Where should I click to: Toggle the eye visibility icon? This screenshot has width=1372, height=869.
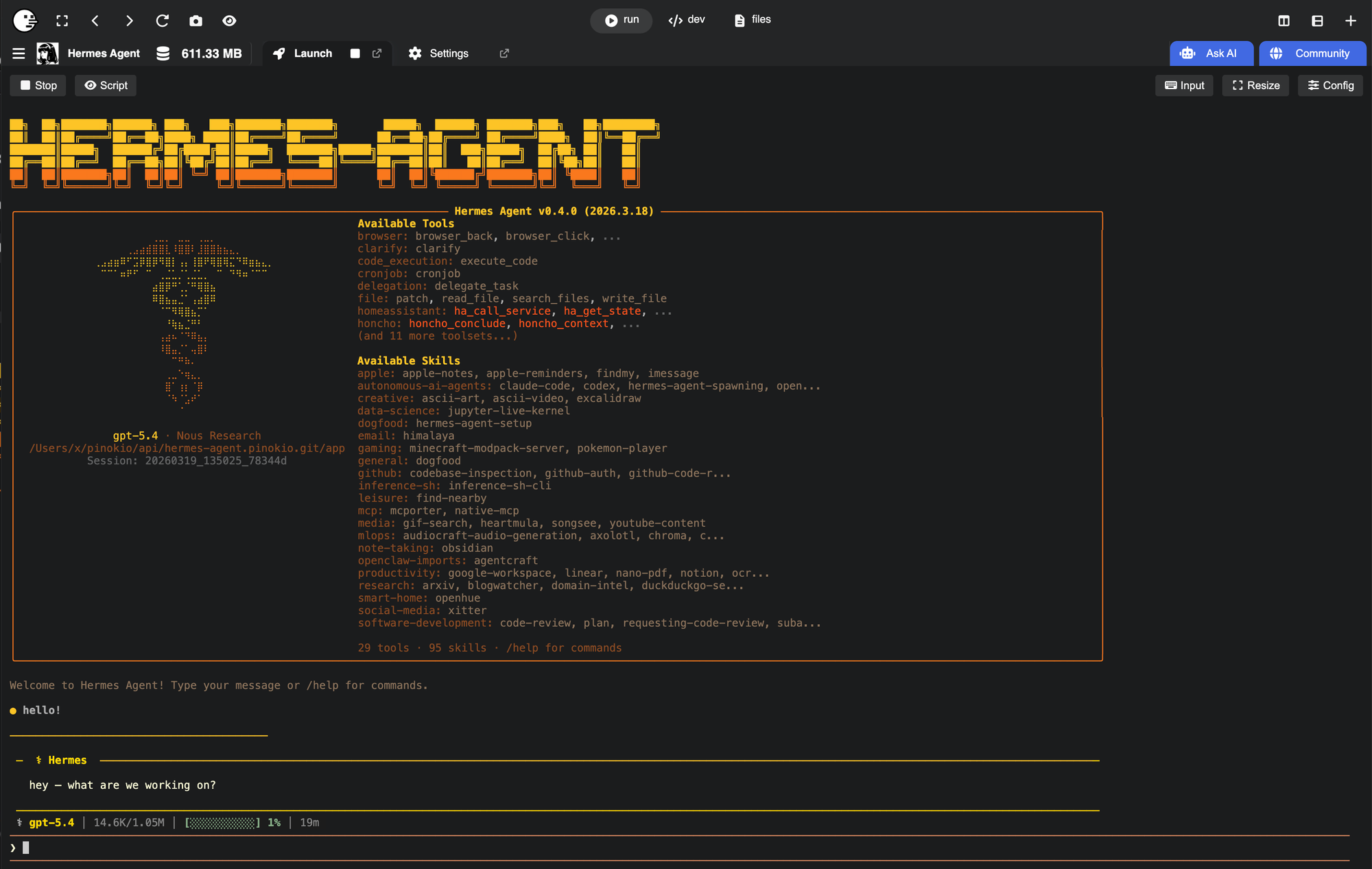[229, 21]
